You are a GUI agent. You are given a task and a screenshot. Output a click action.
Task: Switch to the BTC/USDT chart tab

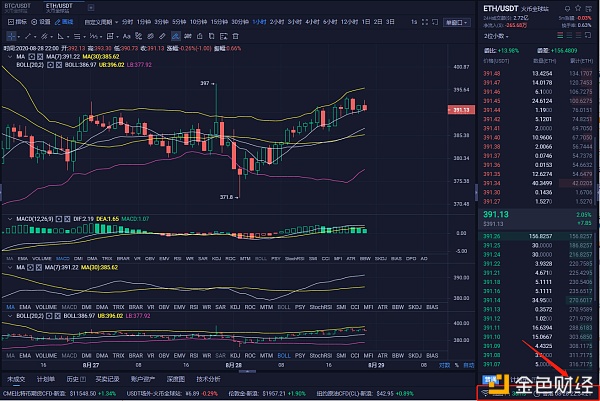tap(16, 6)
